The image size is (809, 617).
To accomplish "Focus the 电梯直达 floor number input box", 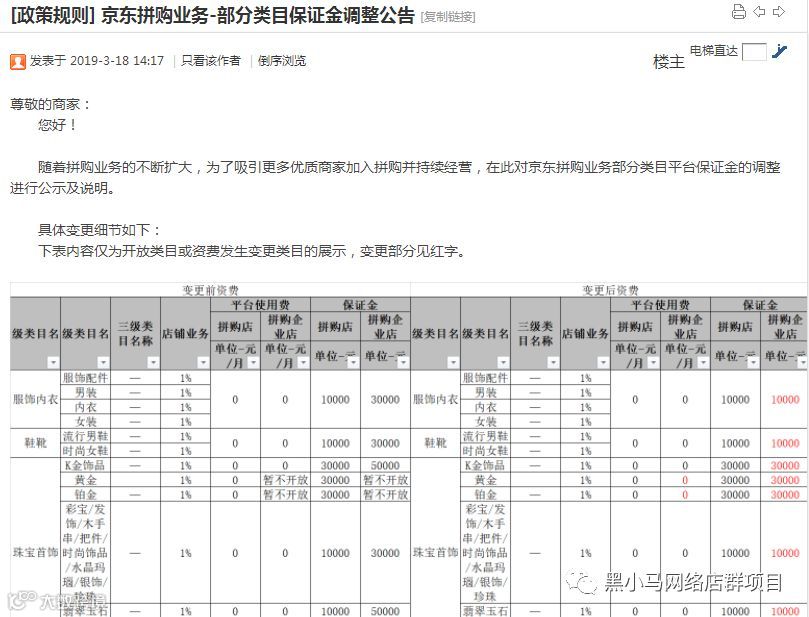I will (754, 52).
